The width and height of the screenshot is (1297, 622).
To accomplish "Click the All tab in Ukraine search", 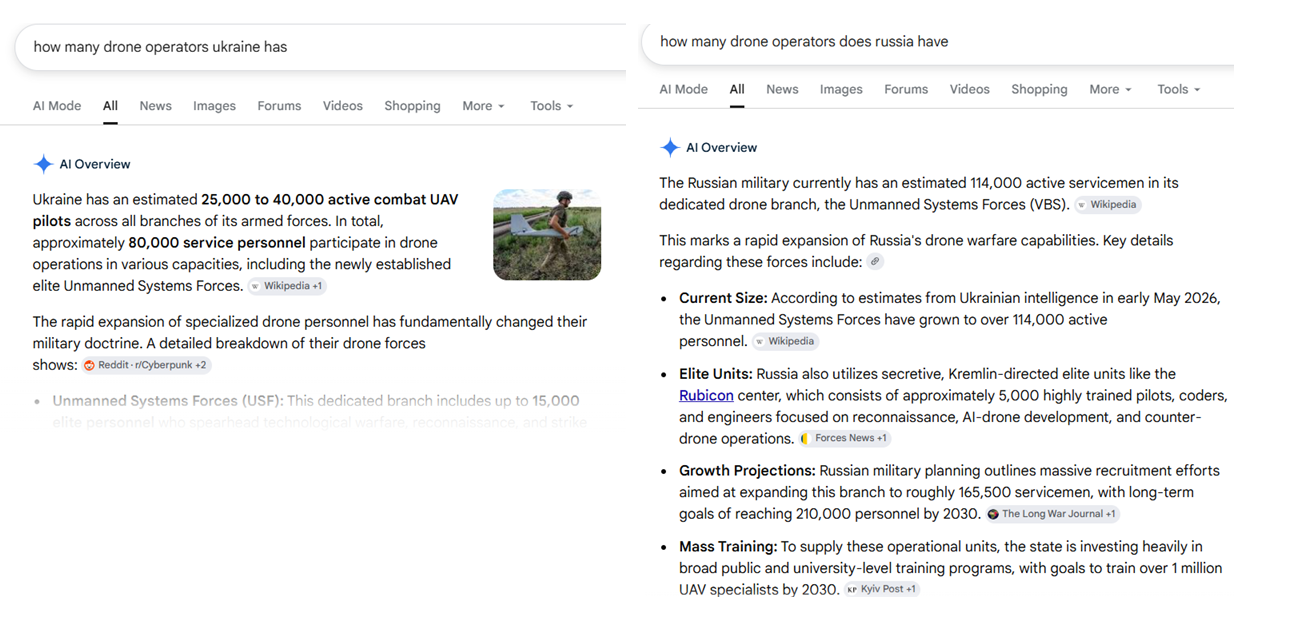I will 110,106.
